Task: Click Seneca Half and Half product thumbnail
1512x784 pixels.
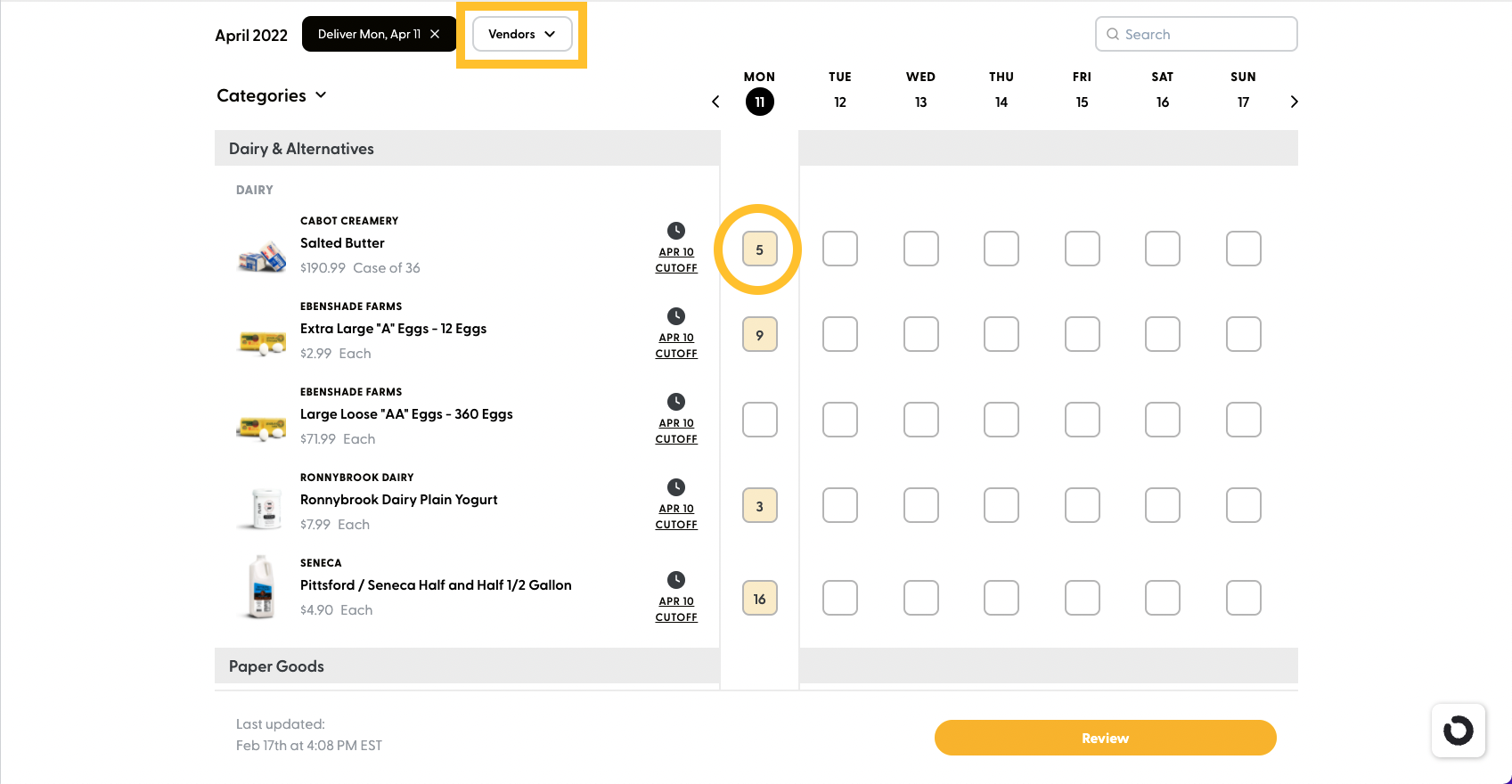Action: 261,587
